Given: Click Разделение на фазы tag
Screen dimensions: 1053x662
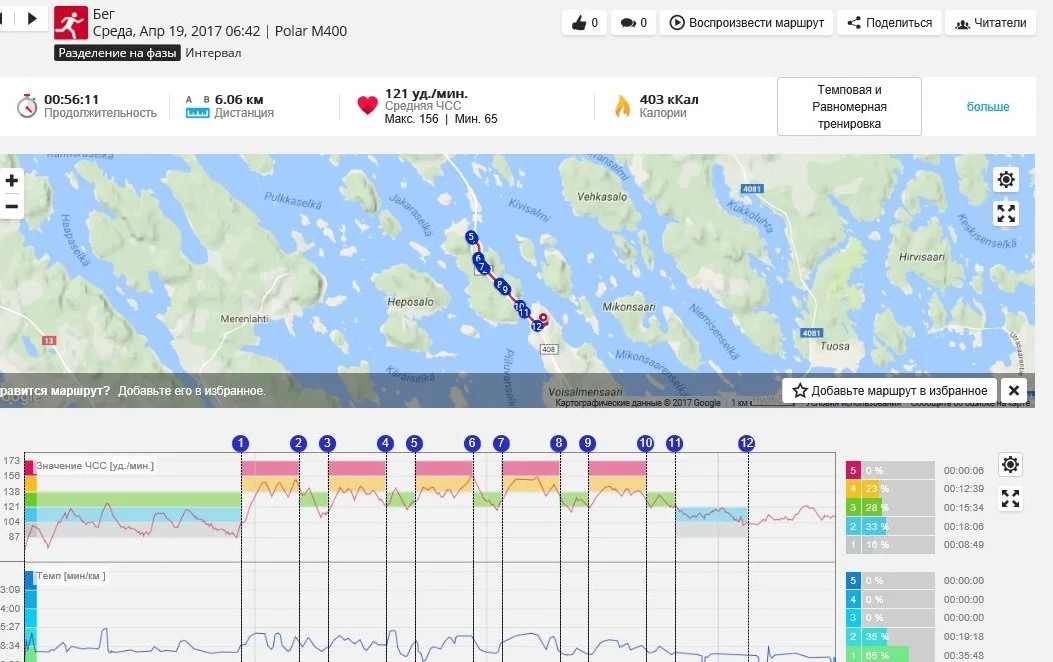Looking at the screenshot, I should (118, 53).
